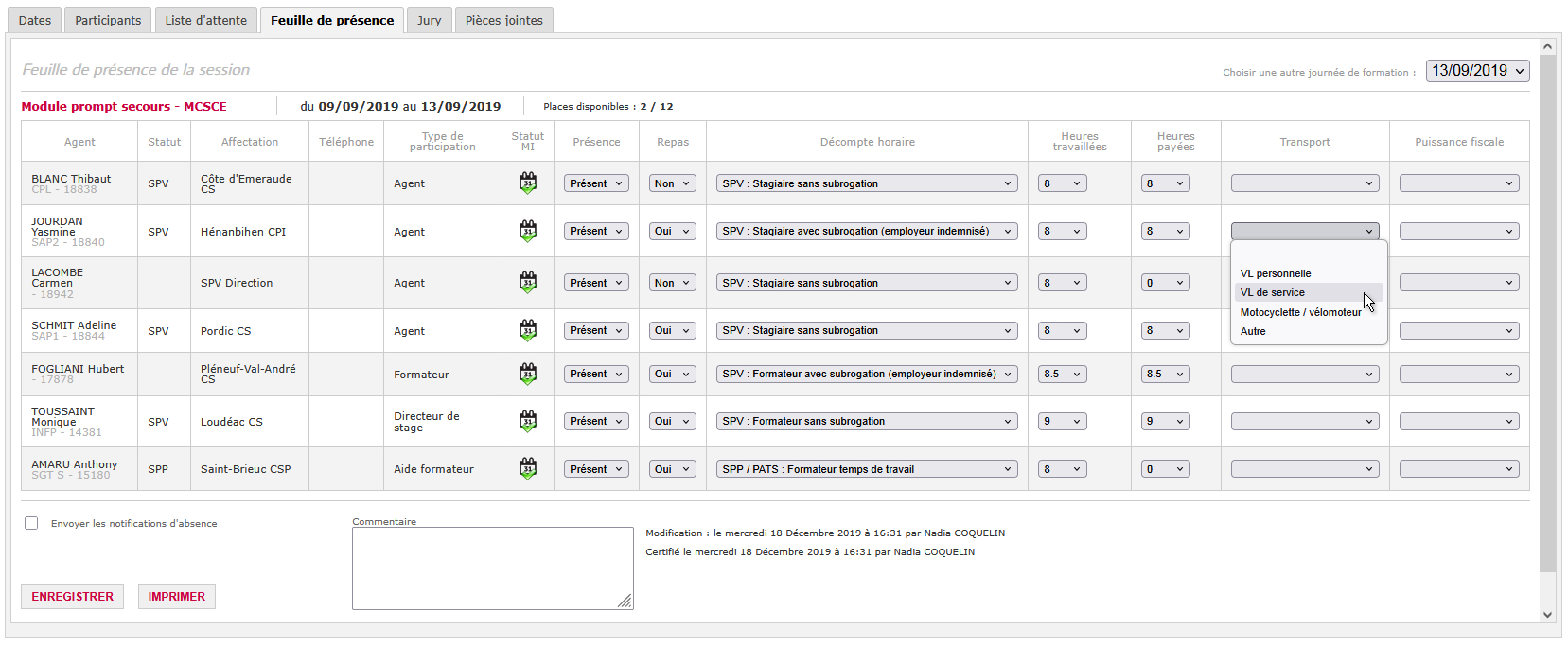Click the vertical scrollbar thumb
This screenshot has width=1568, height=646.
[x=1547, y=313]
